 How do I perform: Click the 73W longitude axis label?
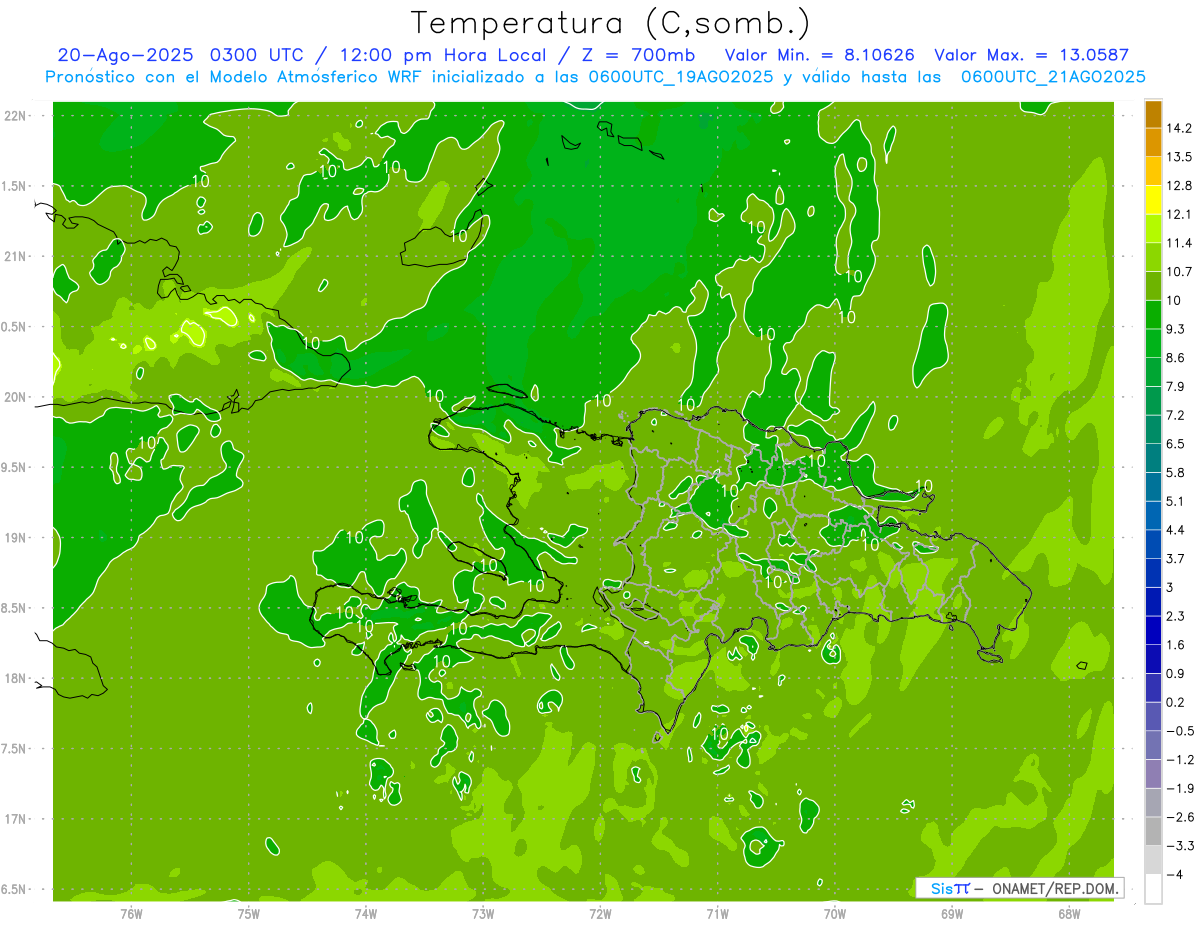click(483, 913)
